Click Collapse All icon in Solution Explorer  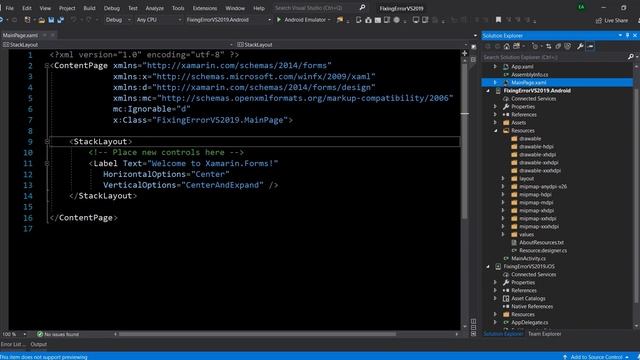558,47
